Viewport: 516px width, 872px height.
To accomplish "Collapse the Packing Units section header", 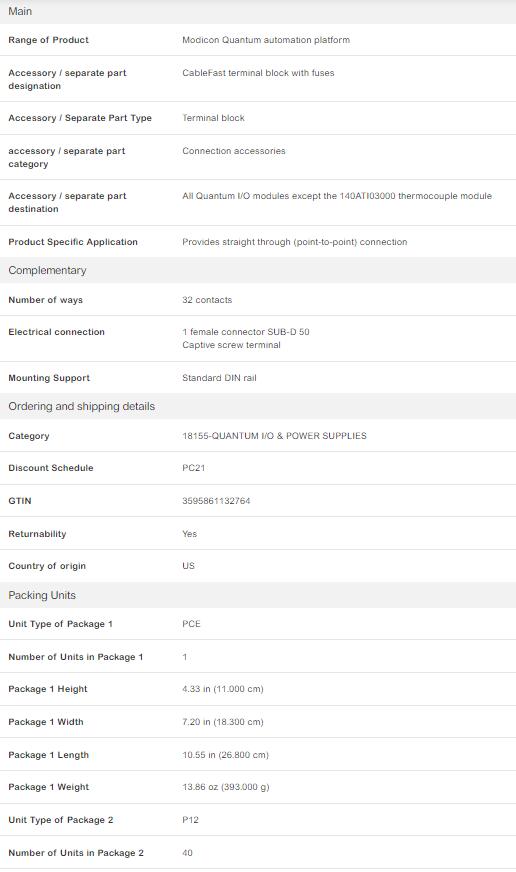I will [x=258, y=595].
